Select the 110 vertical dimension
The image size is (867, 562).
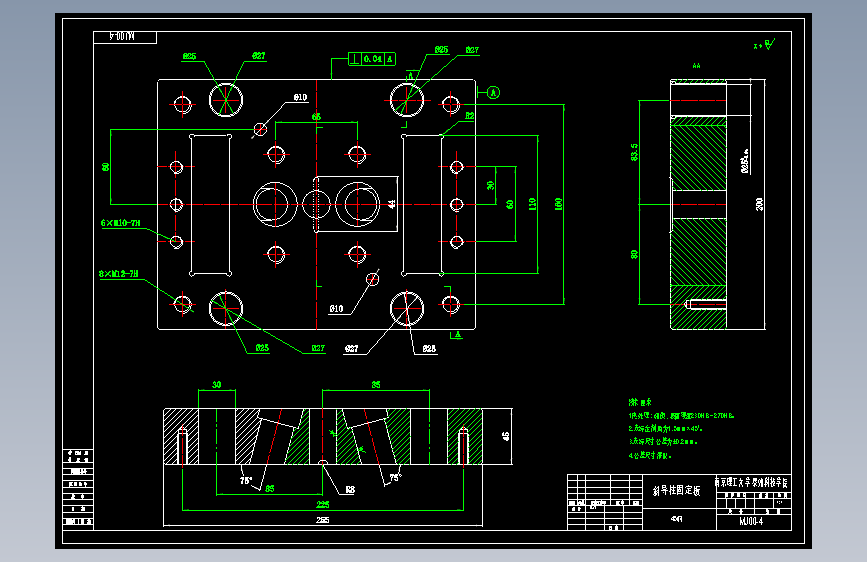click(x=532, y=204)
